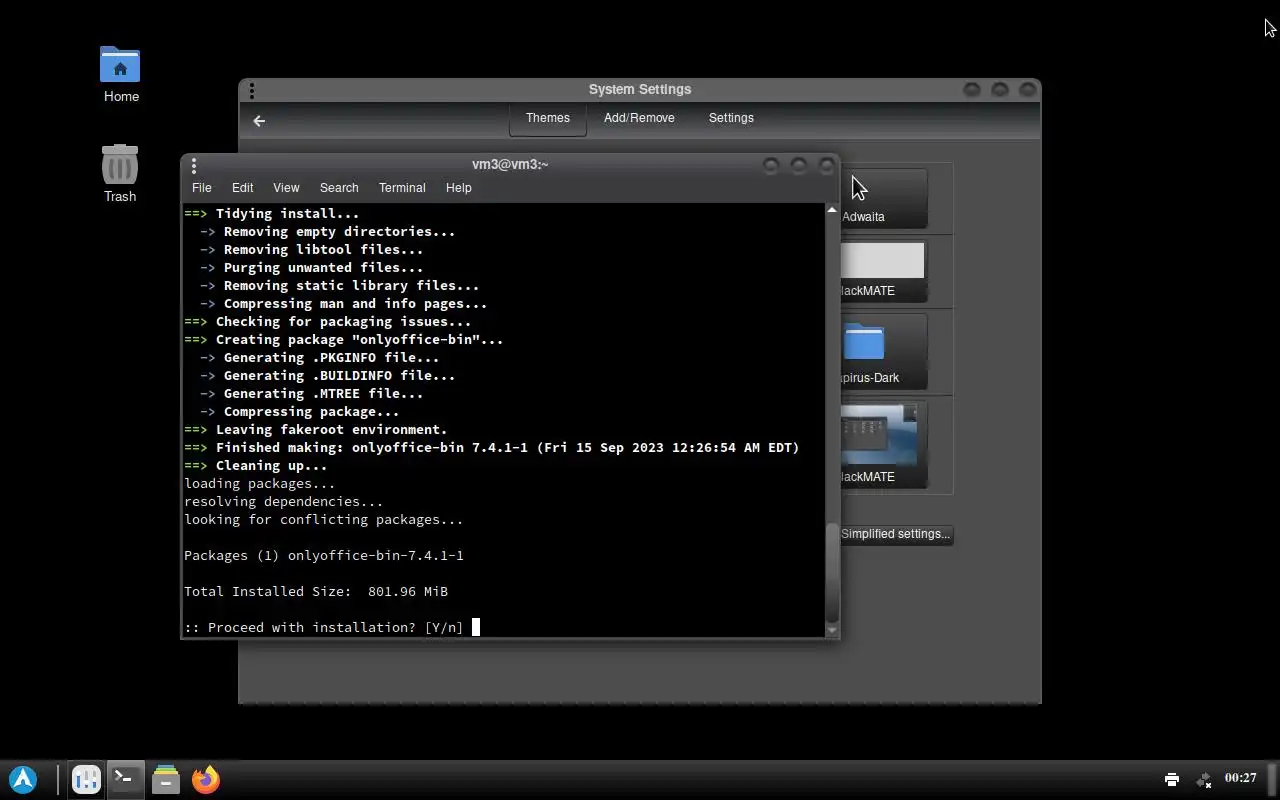1280x800 pixels.
Task: Click the 'Generating .MTREE file...' line
Action: coord(312,394)
